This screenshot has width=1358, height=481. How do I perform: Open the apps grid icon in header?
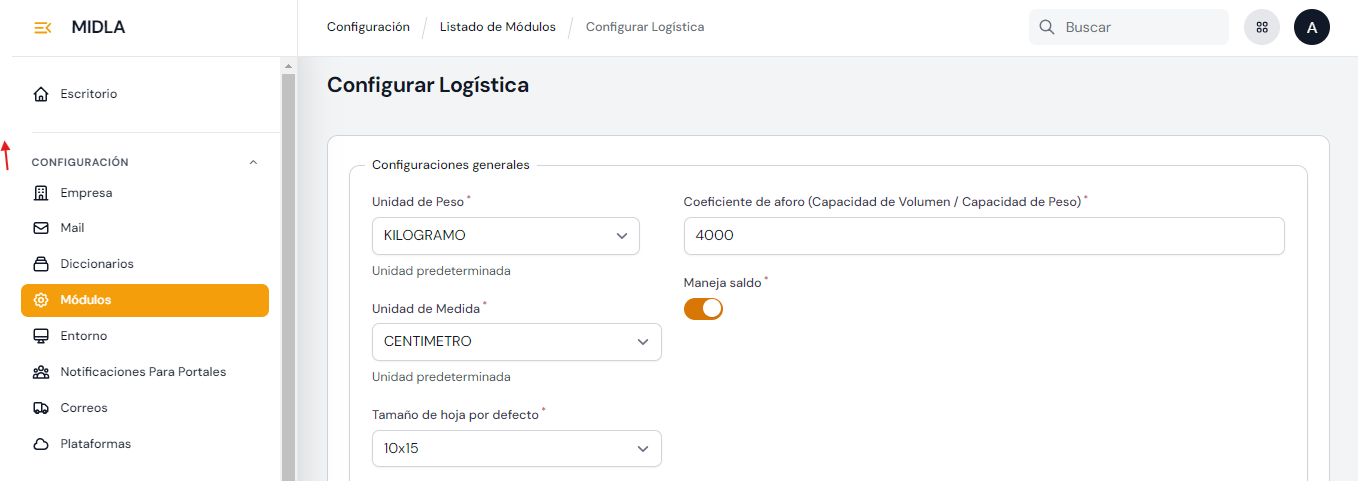tap(1262, 28)
